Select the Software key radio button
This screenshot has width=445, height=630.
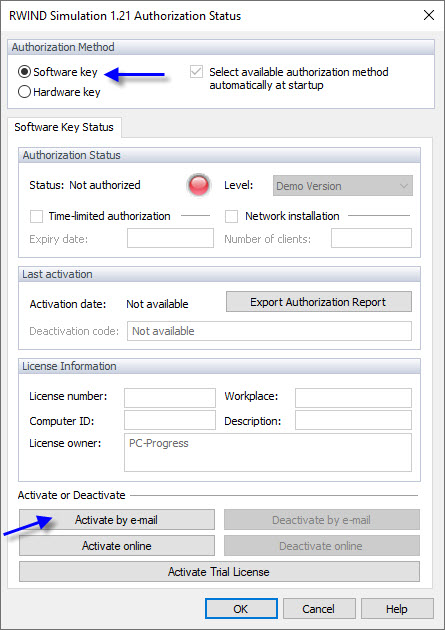tap(24, 72)
